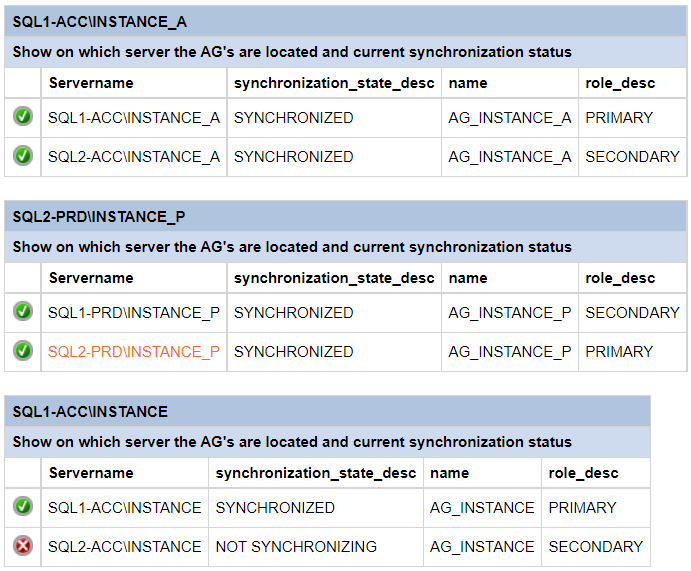Open the orange SQL2-PRD\INSTANCE_P server link
This screenshot has width=691, height=571.
click(x=134, y=351)
